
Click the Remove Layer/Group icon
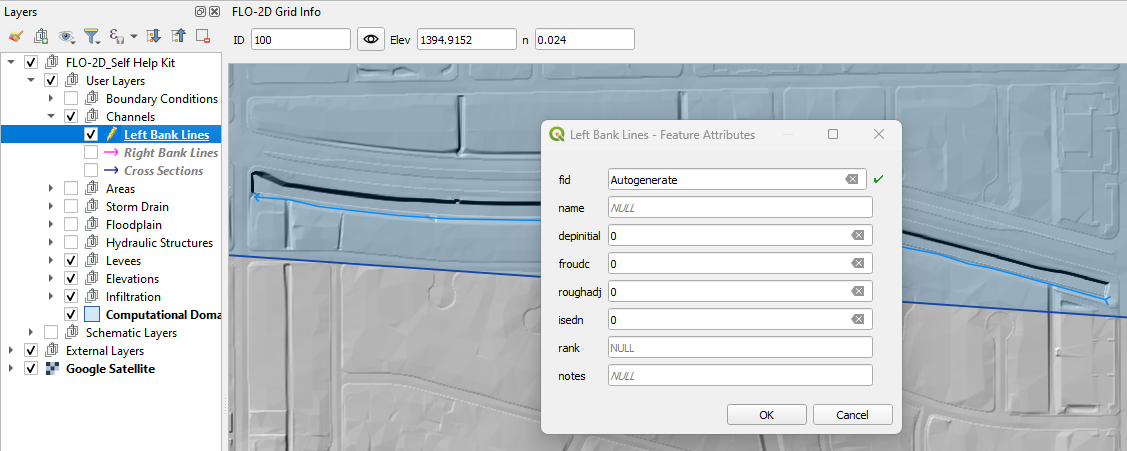[x=203, y=37]
